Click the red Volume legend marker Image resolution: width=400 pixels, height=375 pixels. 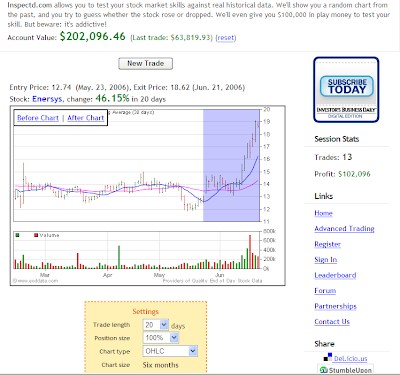36,235
